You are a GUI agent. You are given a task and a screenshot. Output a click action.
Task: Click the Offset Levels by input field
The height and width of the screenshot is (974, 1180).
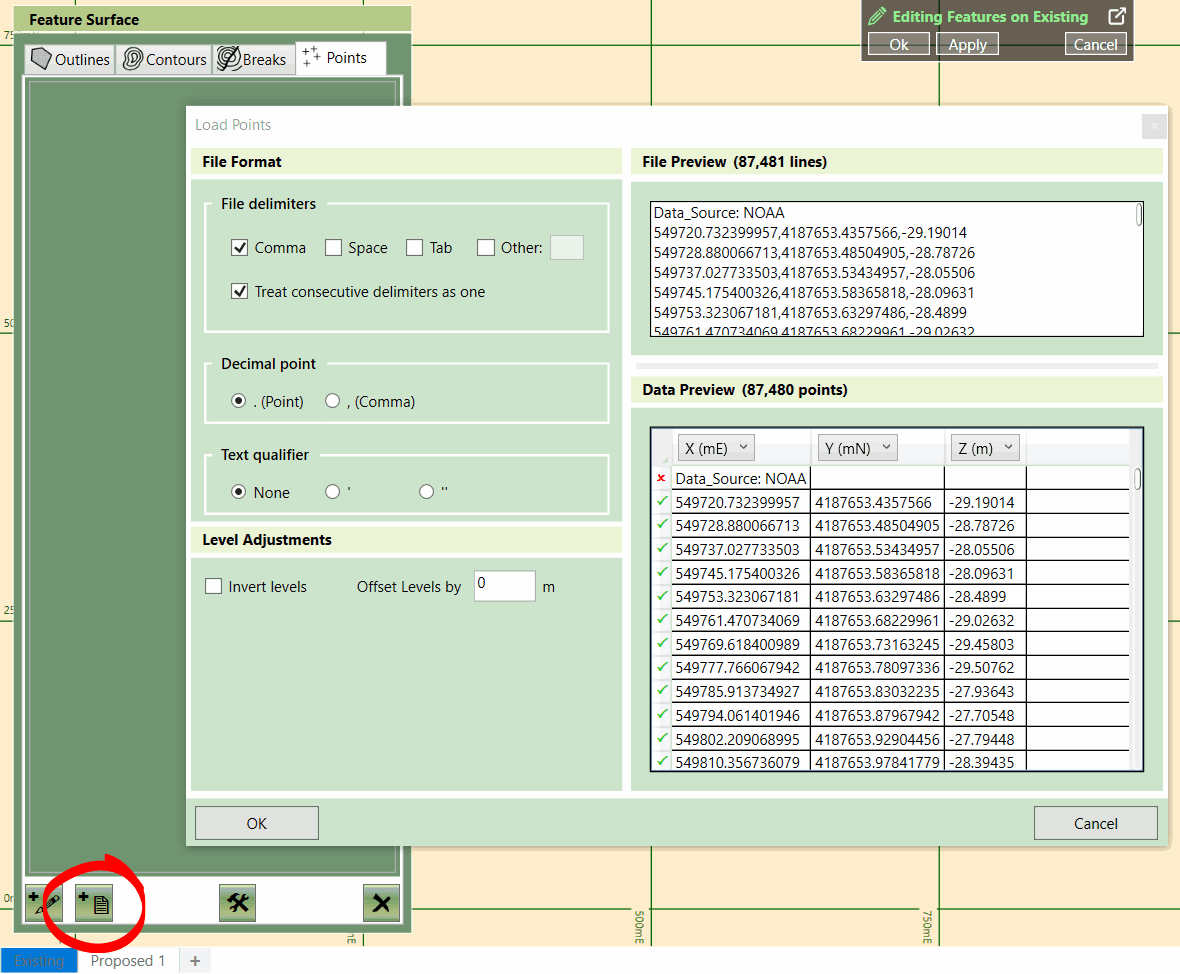[504, 586]
